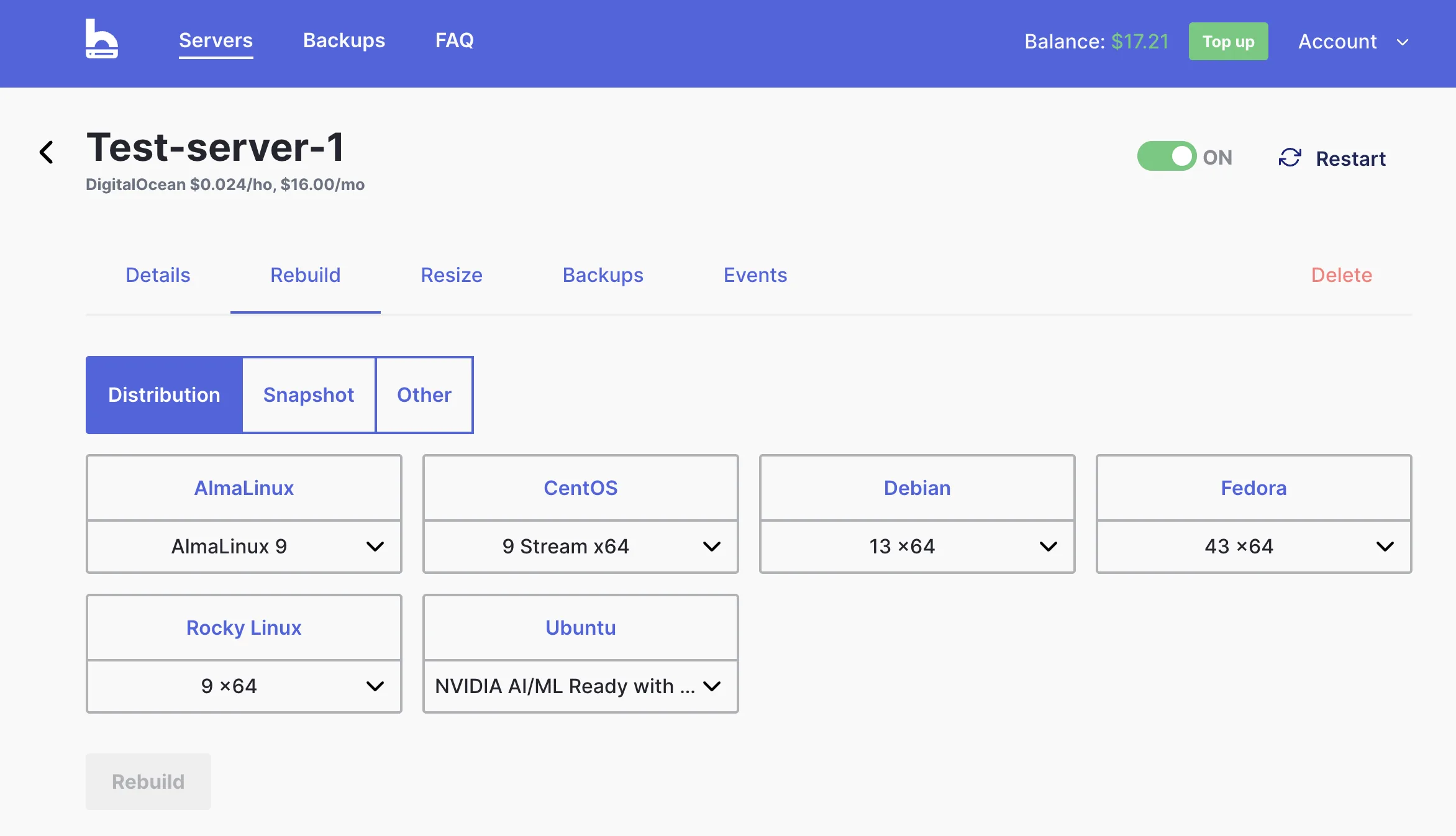Toggle the server ON power switch
This screenshot has width=1456, height=836.
(x=1167, y=157)
